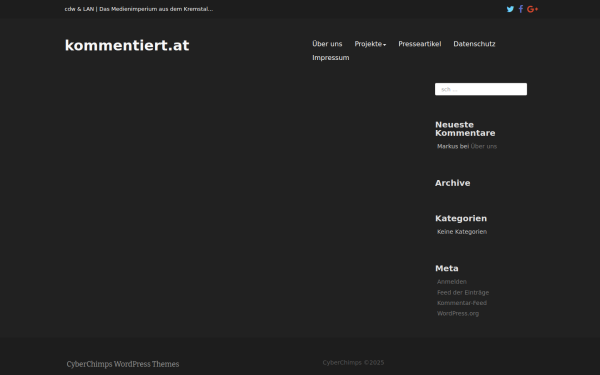The image size is (600, 375).
Task: Click the Meta widget heading
Action: (x=447, y=268)
